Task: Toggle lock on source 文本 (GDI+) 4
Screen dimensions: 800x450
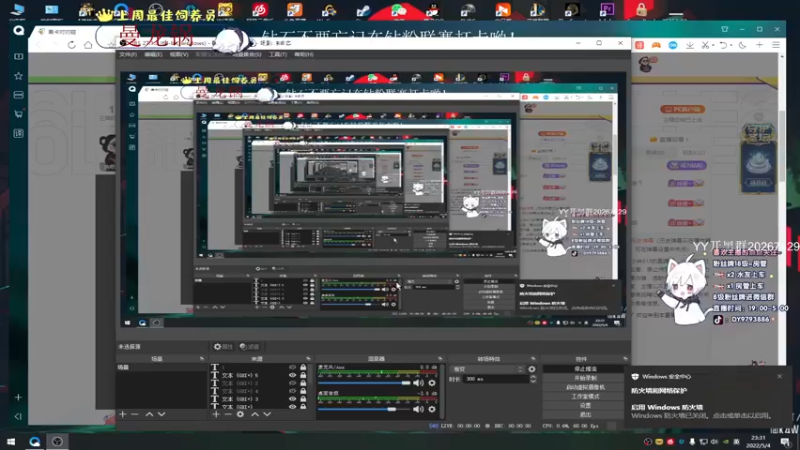Action: pyautogui.click(x=303, y=391)
